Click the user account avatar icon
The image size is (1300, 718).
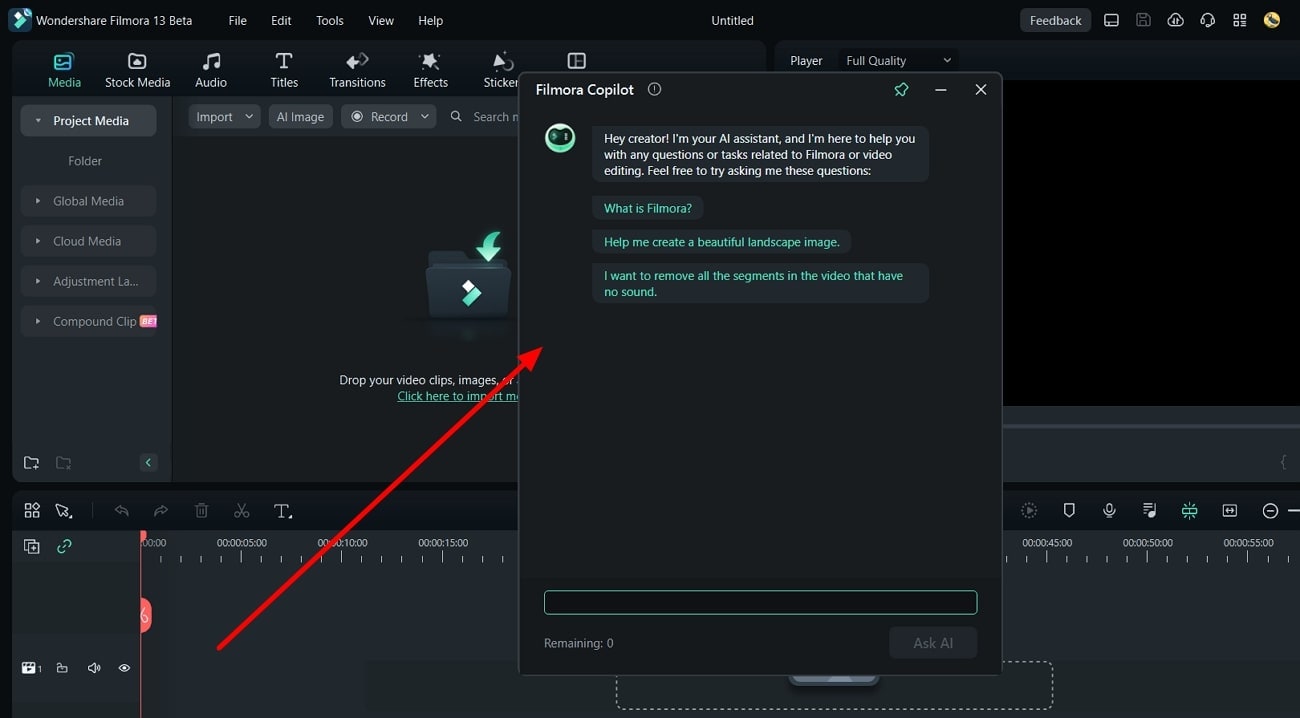1271,20
